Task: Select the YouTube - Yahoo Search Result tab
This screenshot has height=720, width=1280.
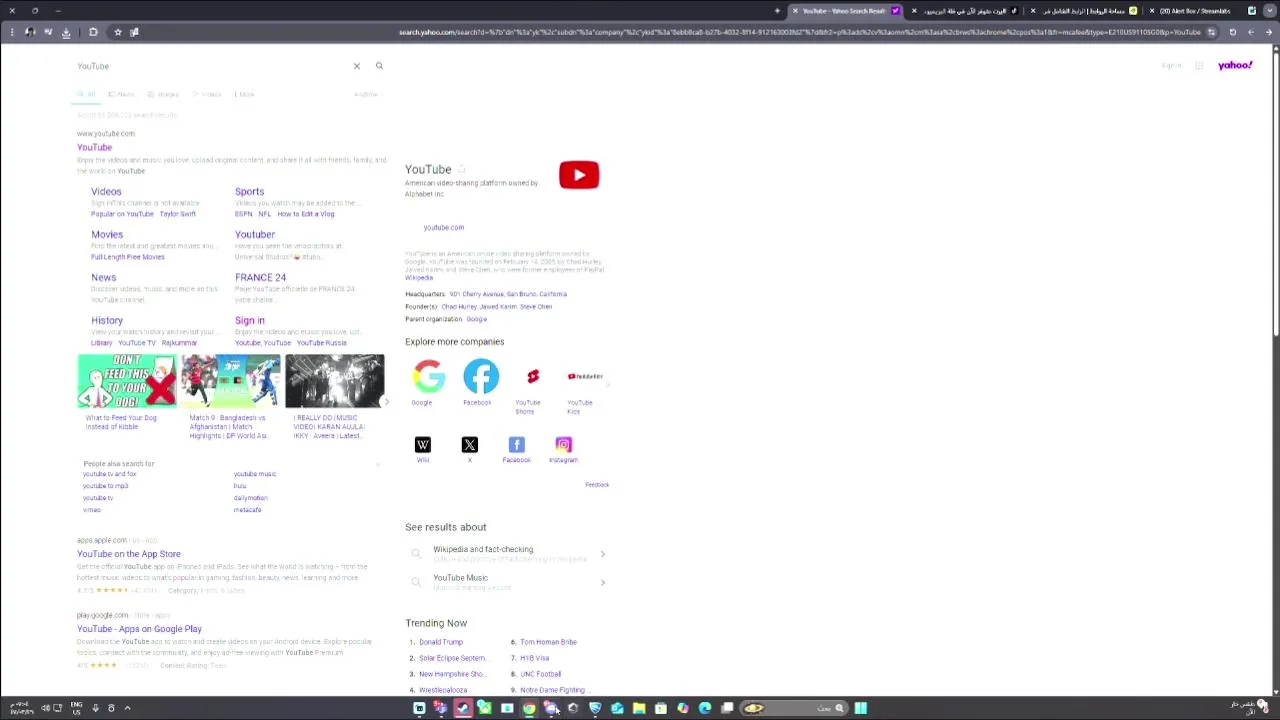Action: point(845,11)
